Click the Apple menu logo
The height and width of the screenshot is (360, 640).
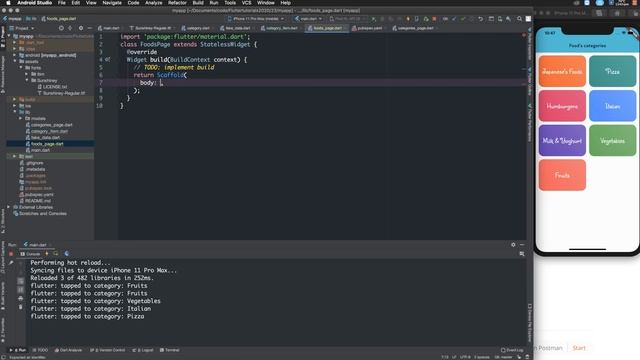[8, 3]
